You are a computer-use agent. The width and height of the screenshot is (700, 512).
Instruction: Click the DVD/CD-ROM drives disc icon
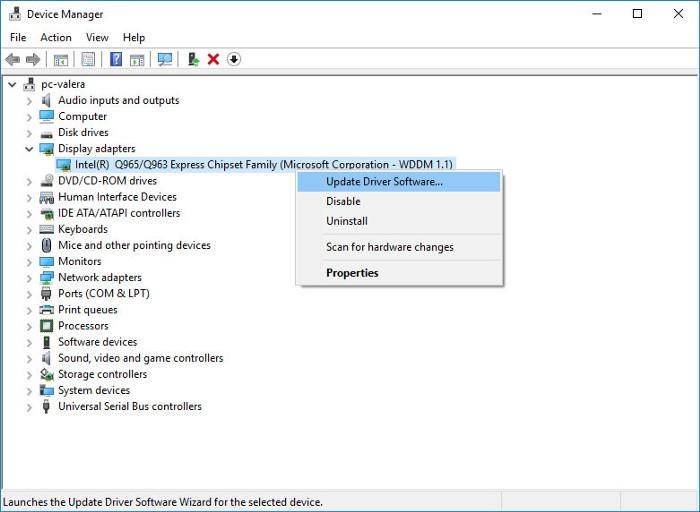click(x=47, y=181)
